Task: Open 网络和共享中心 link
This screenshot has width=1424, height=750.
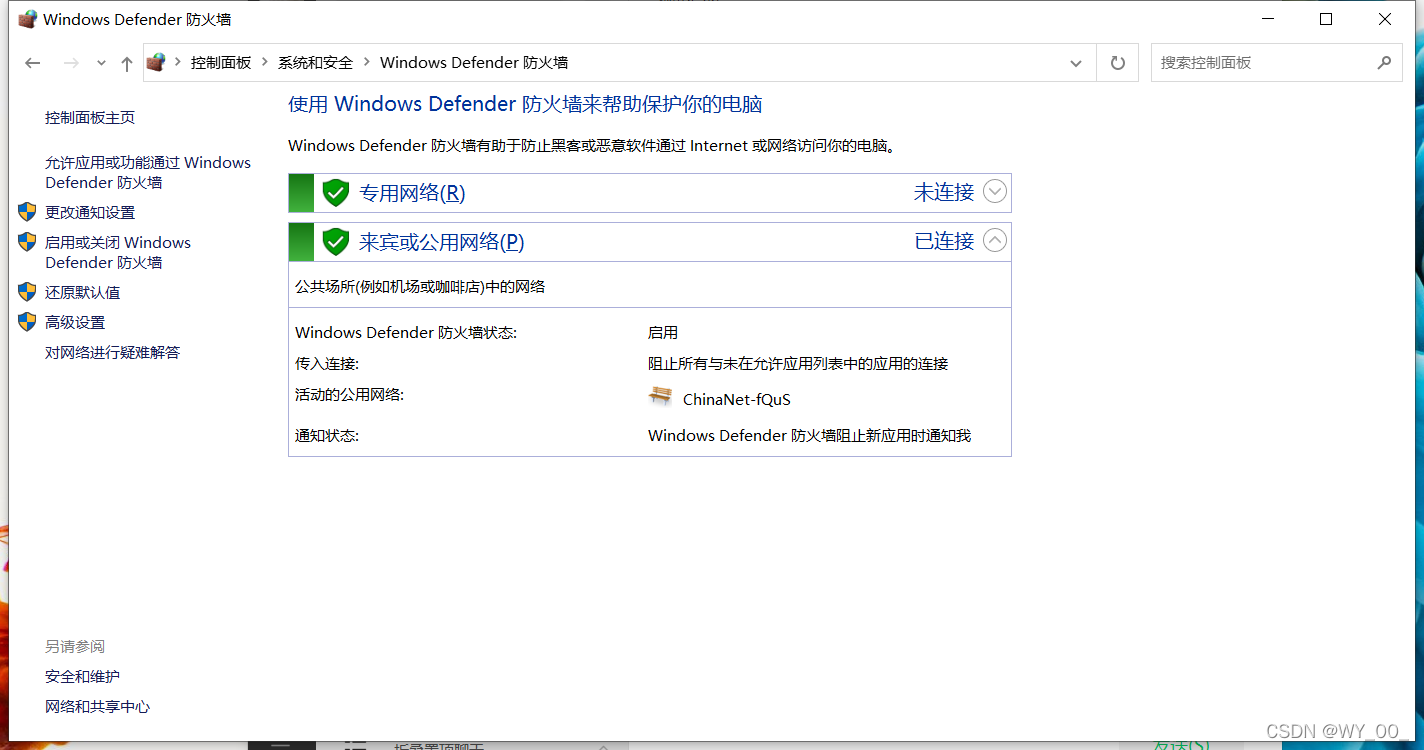Action: [x=97, y=706]
